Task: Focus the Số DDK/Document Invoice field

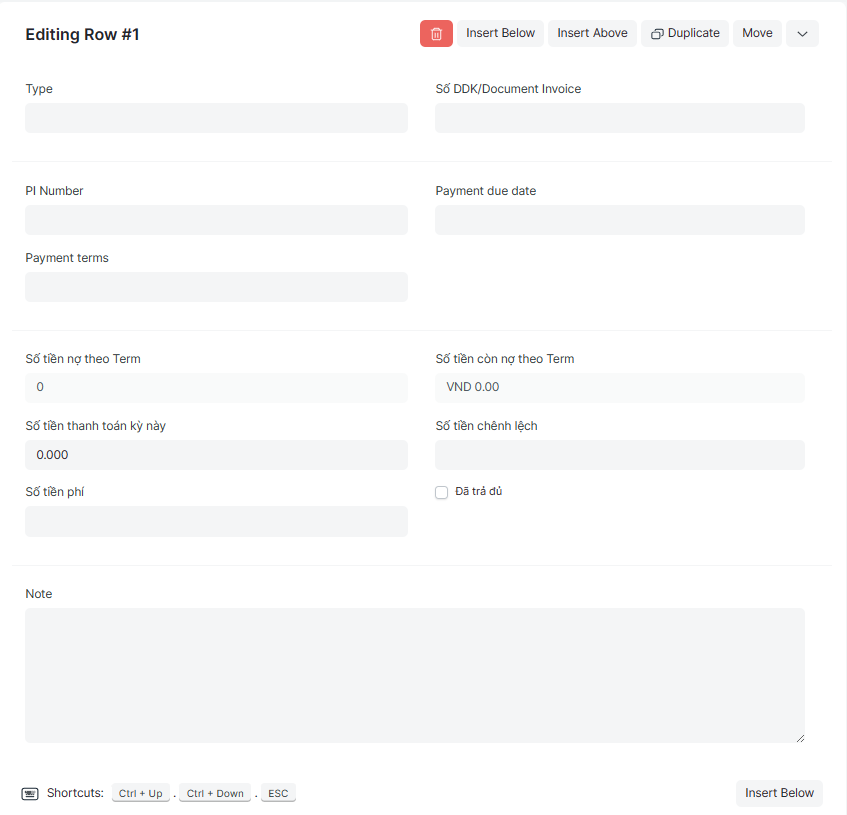Action: (x=619, y=118)
